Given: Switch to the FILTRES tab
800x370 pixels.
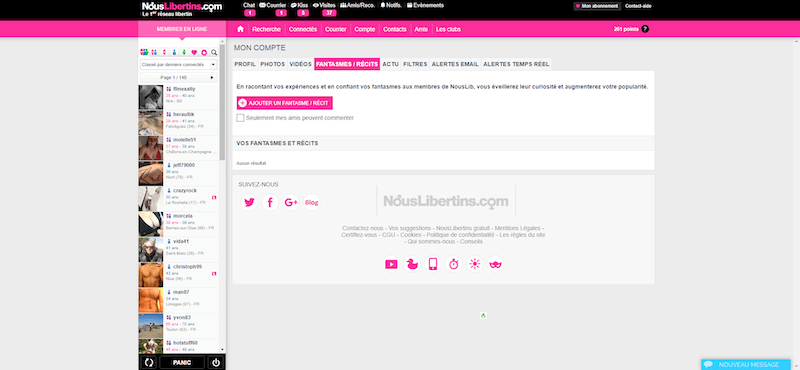Looking at the screenshot, I should (415, 64).
